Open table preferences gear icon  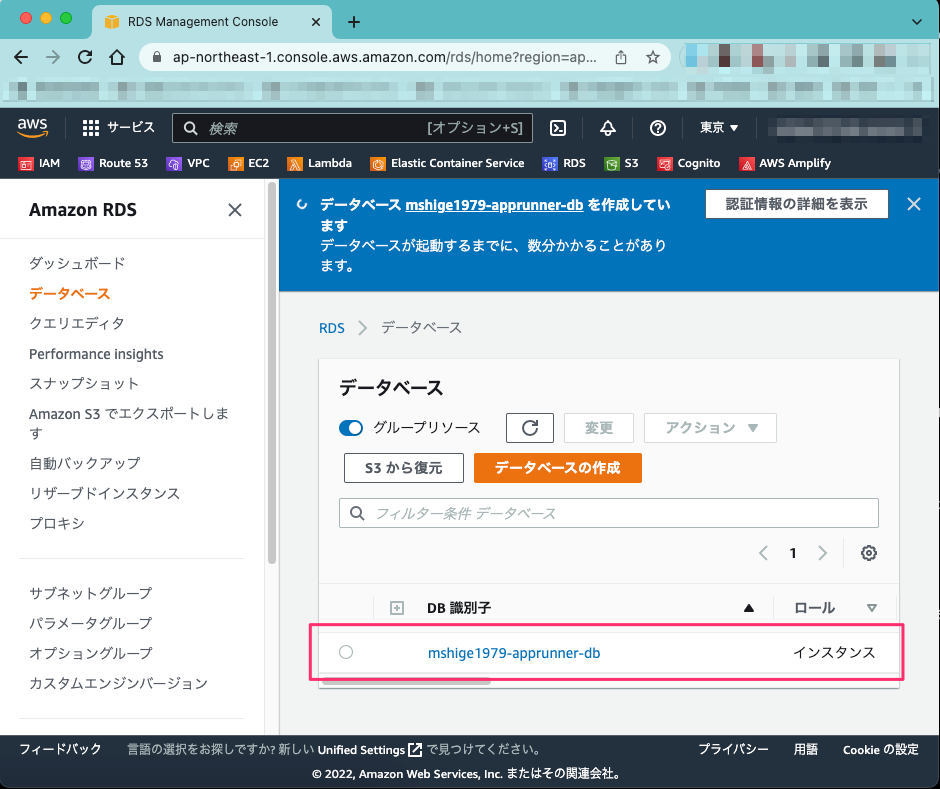(869, 553)
